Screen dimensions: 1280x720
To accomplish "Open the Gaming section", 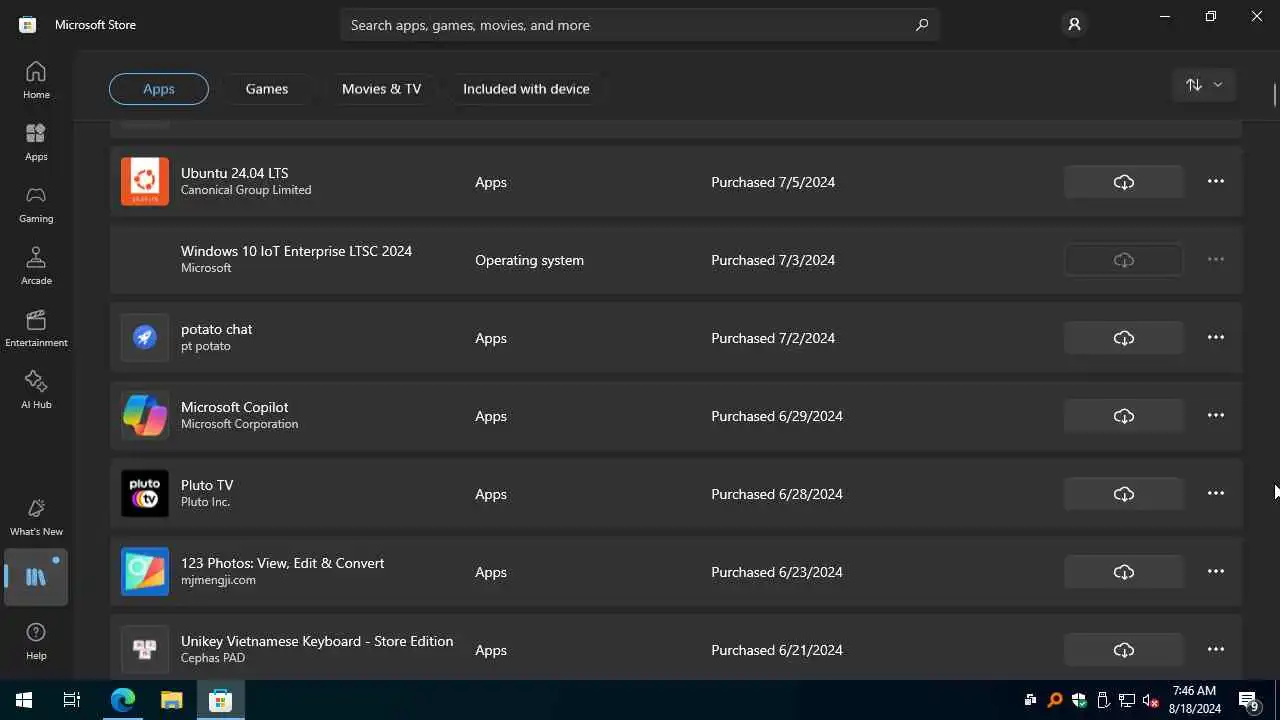I will point(36,204).
